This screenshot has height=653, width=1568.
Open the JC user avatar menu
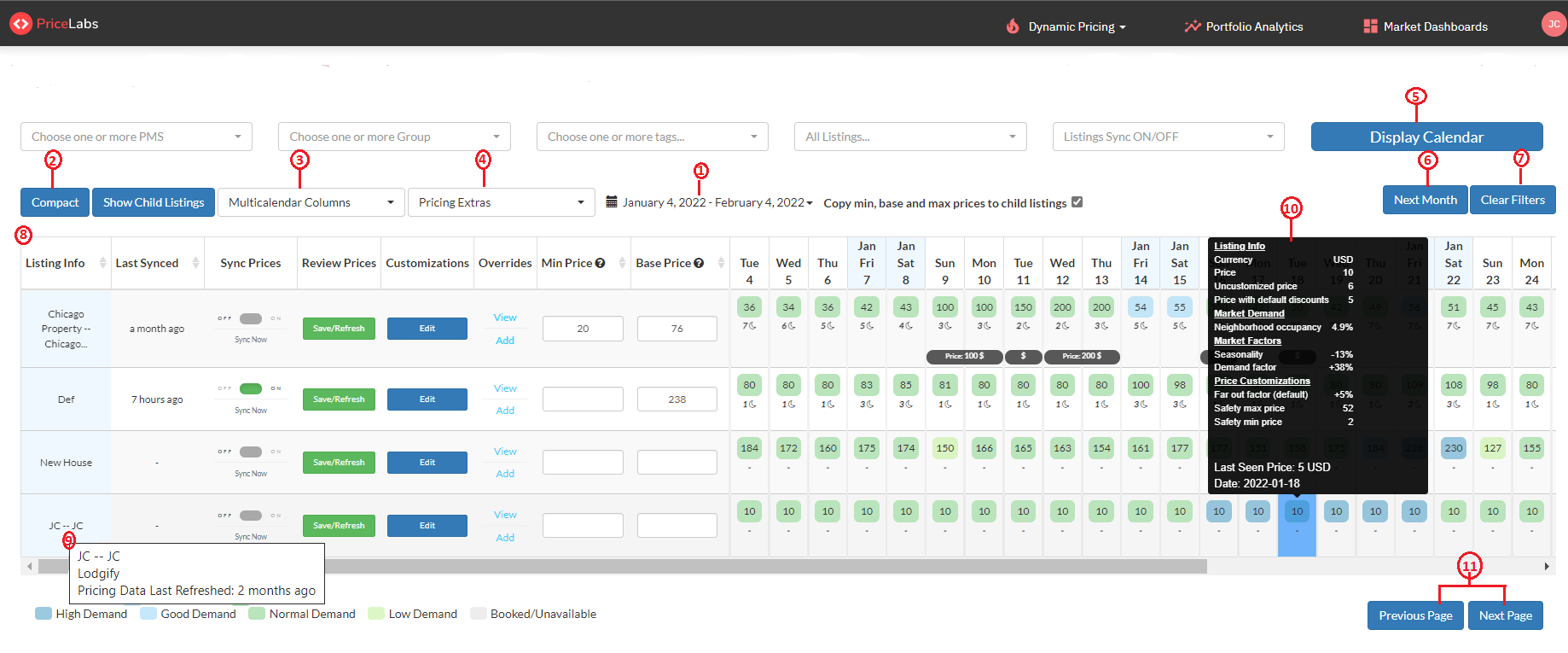1553,24
